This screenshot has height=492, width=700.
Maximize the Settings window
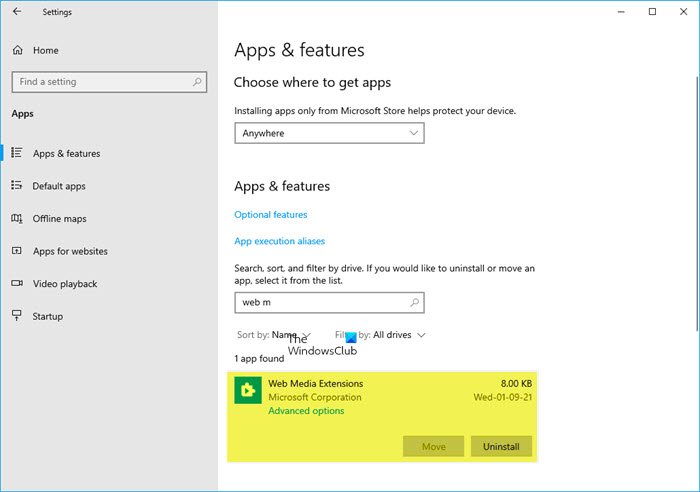click(x=652, y=12)
